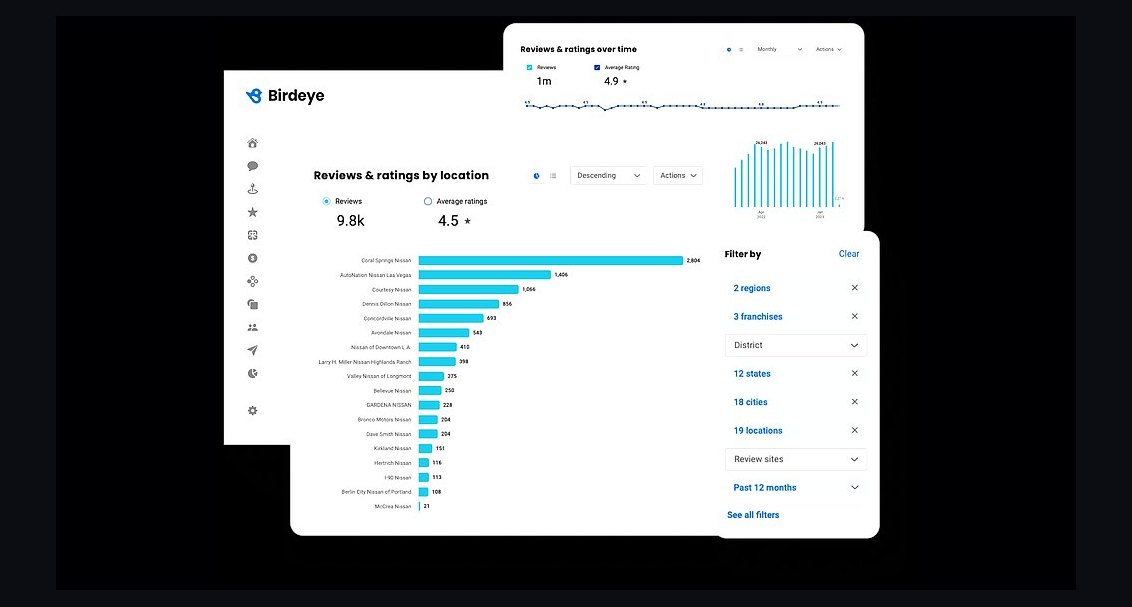Click the Coral Springs Nissan bar
1132x607 pixels.
coord(550,261)
